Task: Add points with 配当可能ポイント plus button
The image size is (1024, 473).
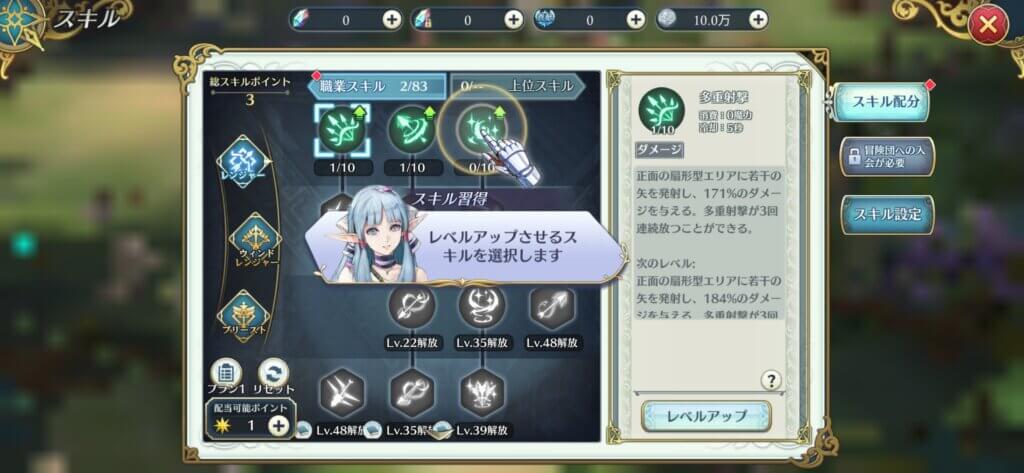Action: [278, 426]
